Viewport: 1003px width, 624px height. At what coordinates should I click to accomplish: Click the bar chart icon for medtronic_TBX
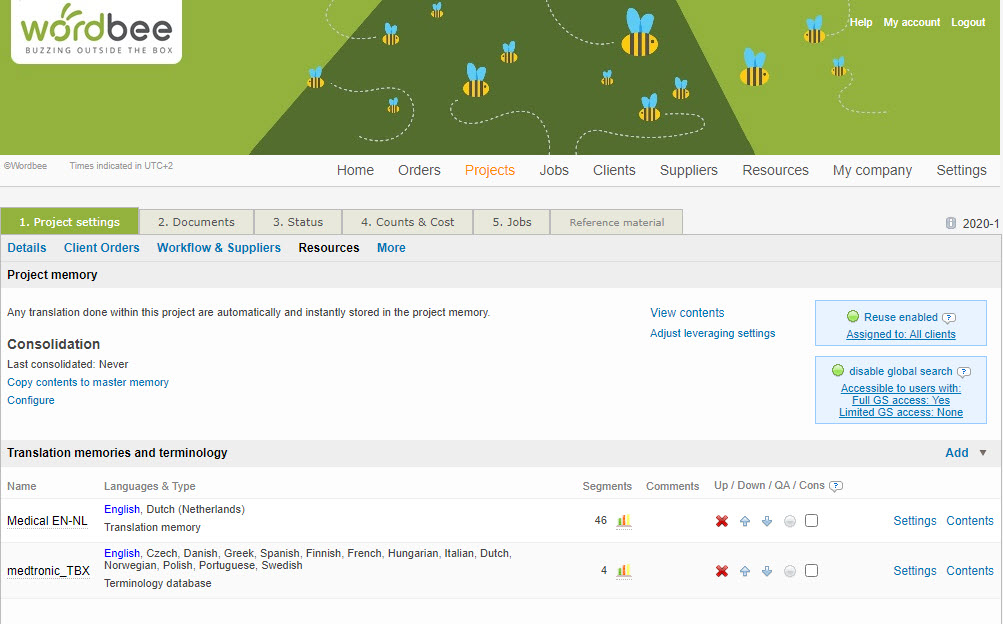[x=624, y=570]
